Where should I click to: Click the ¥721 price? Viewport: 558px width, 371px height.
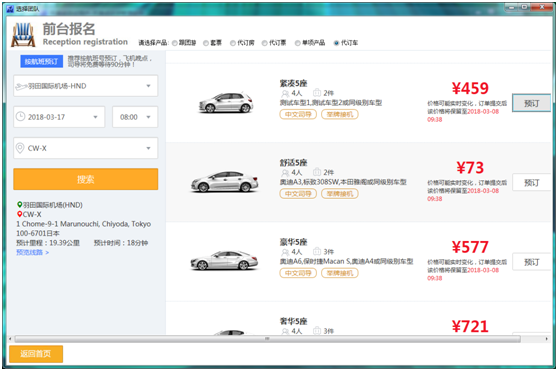click(x=470, y=326)
